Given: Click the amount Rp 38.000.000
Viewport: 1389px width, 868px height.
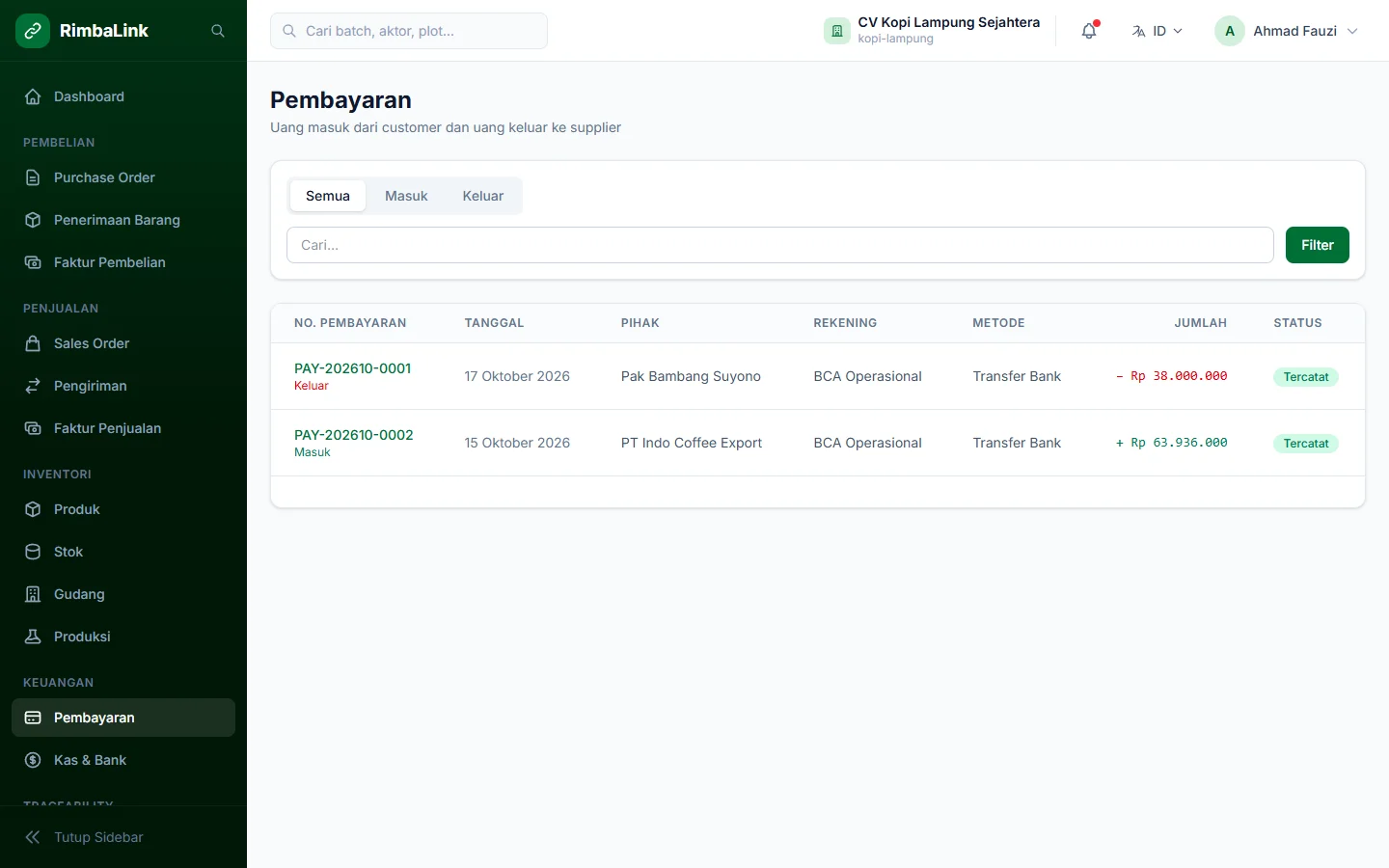Looking at the screenshot, I should (x=1171, y=376).
